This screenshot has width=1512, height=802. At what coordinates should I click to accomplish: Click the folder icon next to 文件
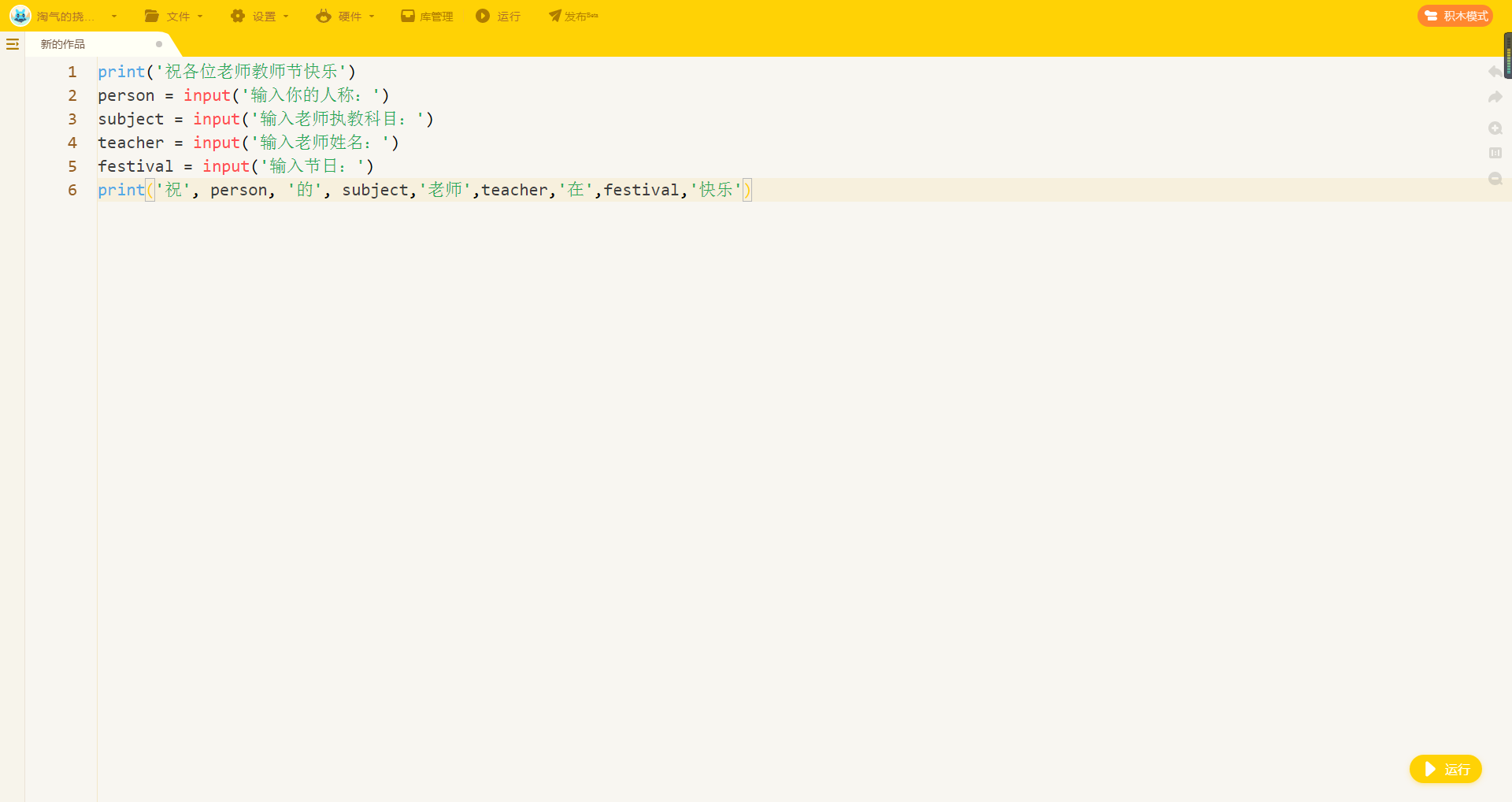tap(152, 16)
